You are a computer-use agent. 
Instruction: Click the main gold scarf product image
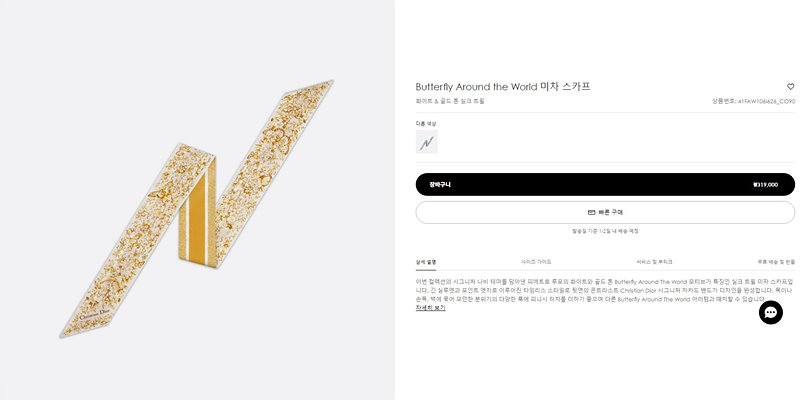[197, 209]
